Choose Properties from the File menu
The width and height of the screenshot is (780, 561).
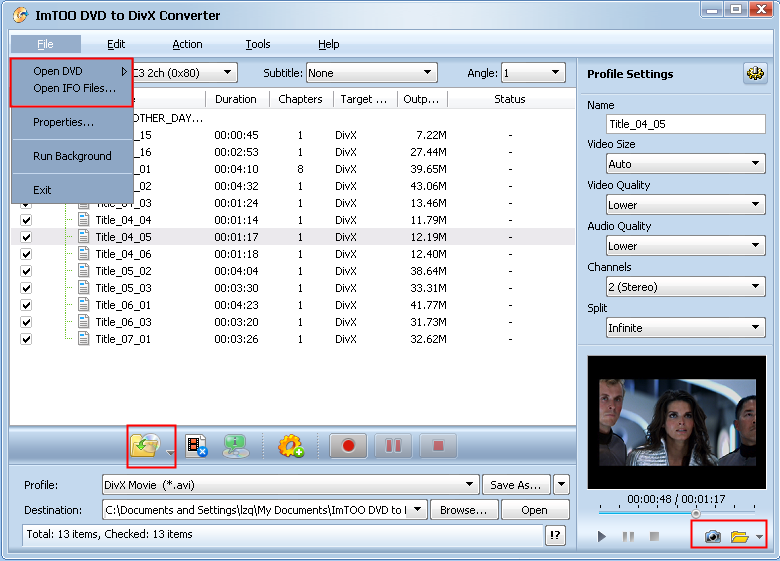tap(73, 122)
